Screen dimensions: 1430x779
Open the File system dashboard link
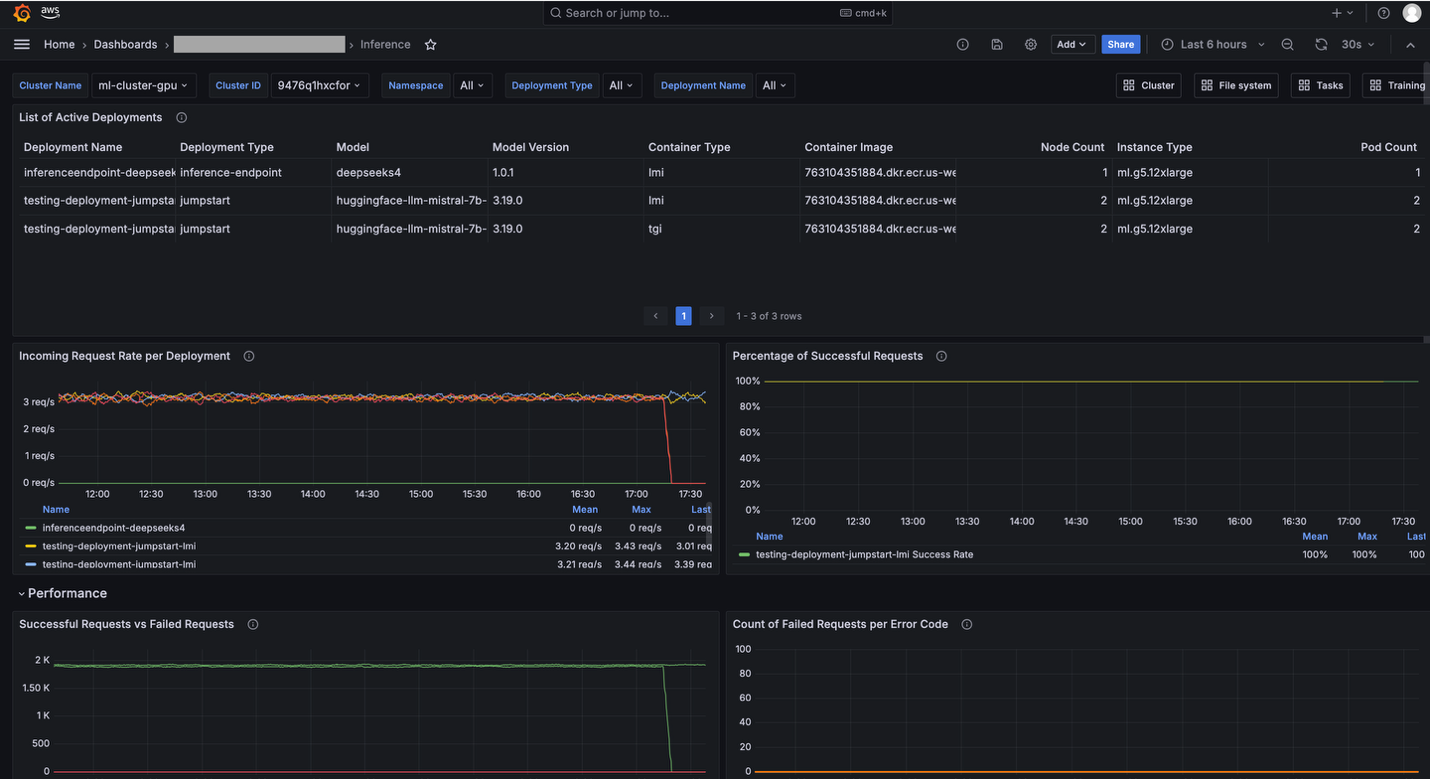click(x=1236, y=86)
